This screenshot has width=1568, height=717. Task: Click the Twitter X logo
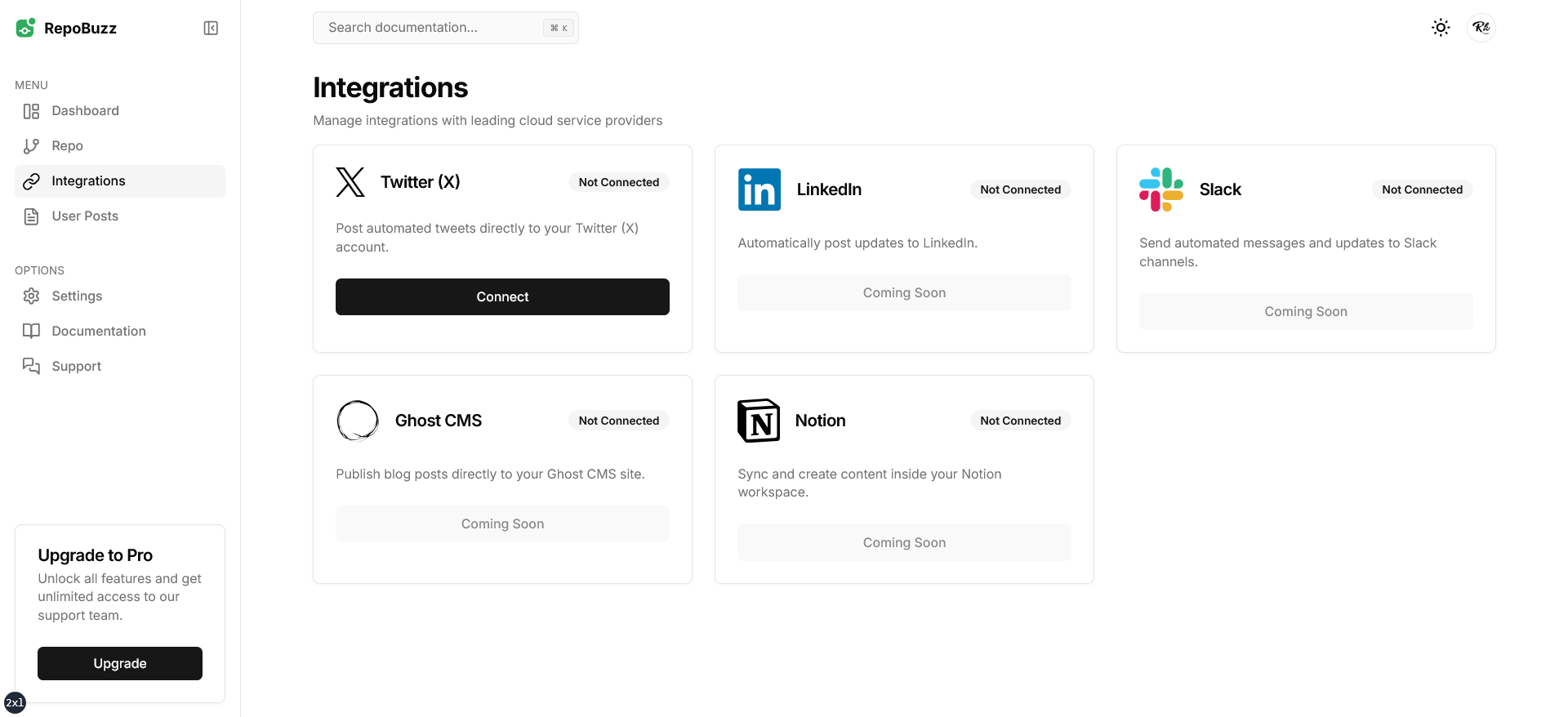pos(350,182)
